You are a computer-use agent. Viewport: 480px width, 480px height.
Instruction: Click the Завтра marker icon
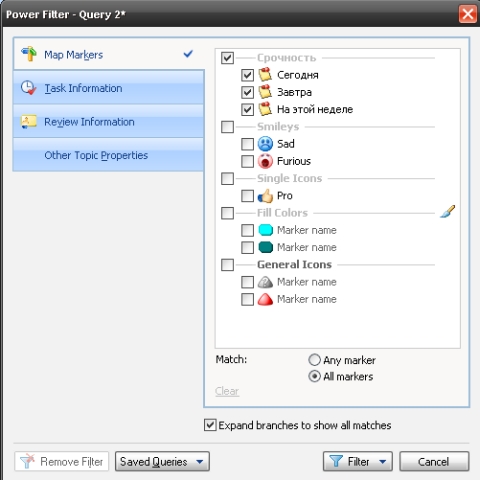(x=265, y=92)
